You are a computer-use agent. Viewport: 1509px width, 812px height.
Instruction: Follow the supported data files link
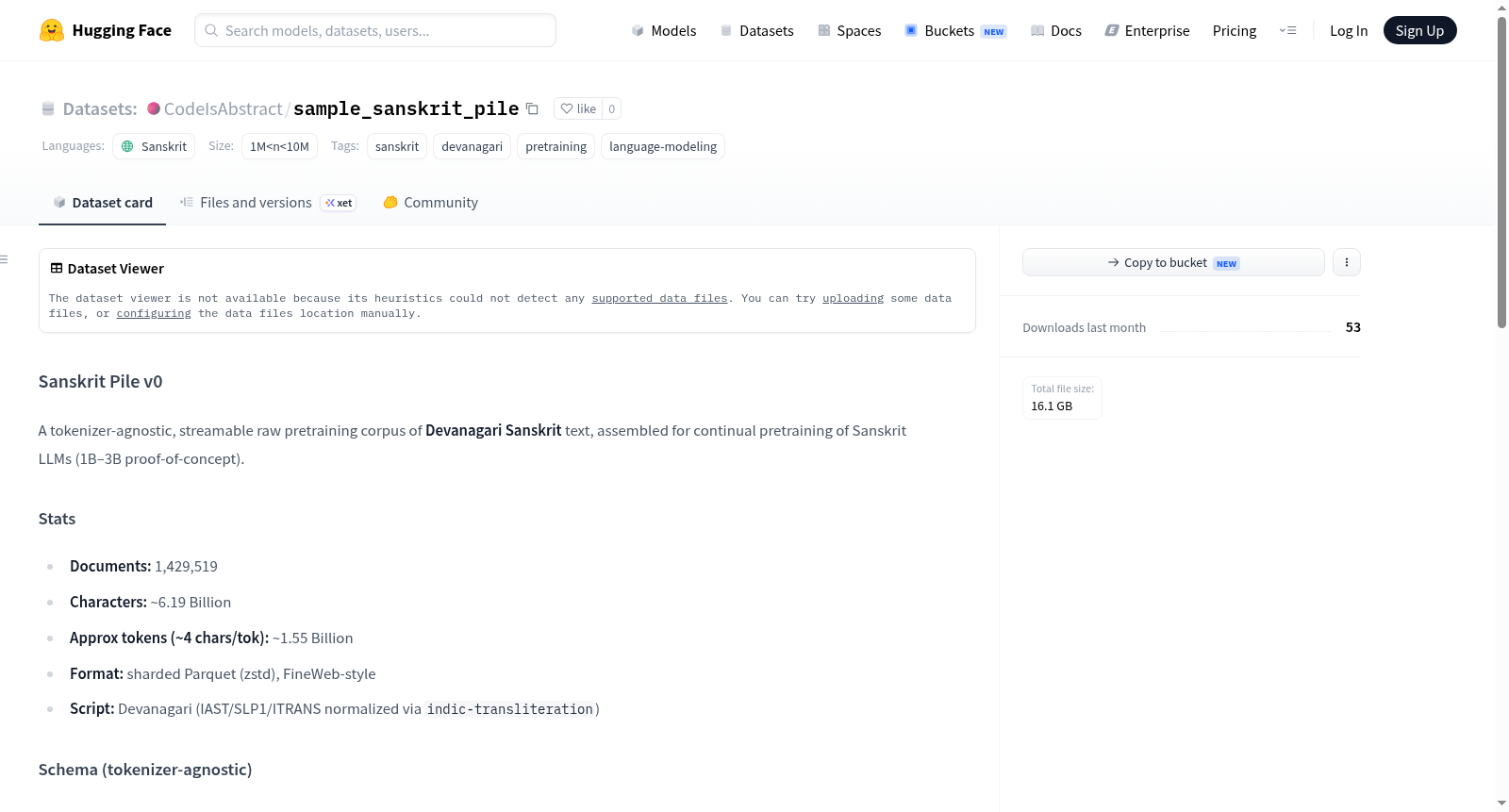[x=659, y=298]
